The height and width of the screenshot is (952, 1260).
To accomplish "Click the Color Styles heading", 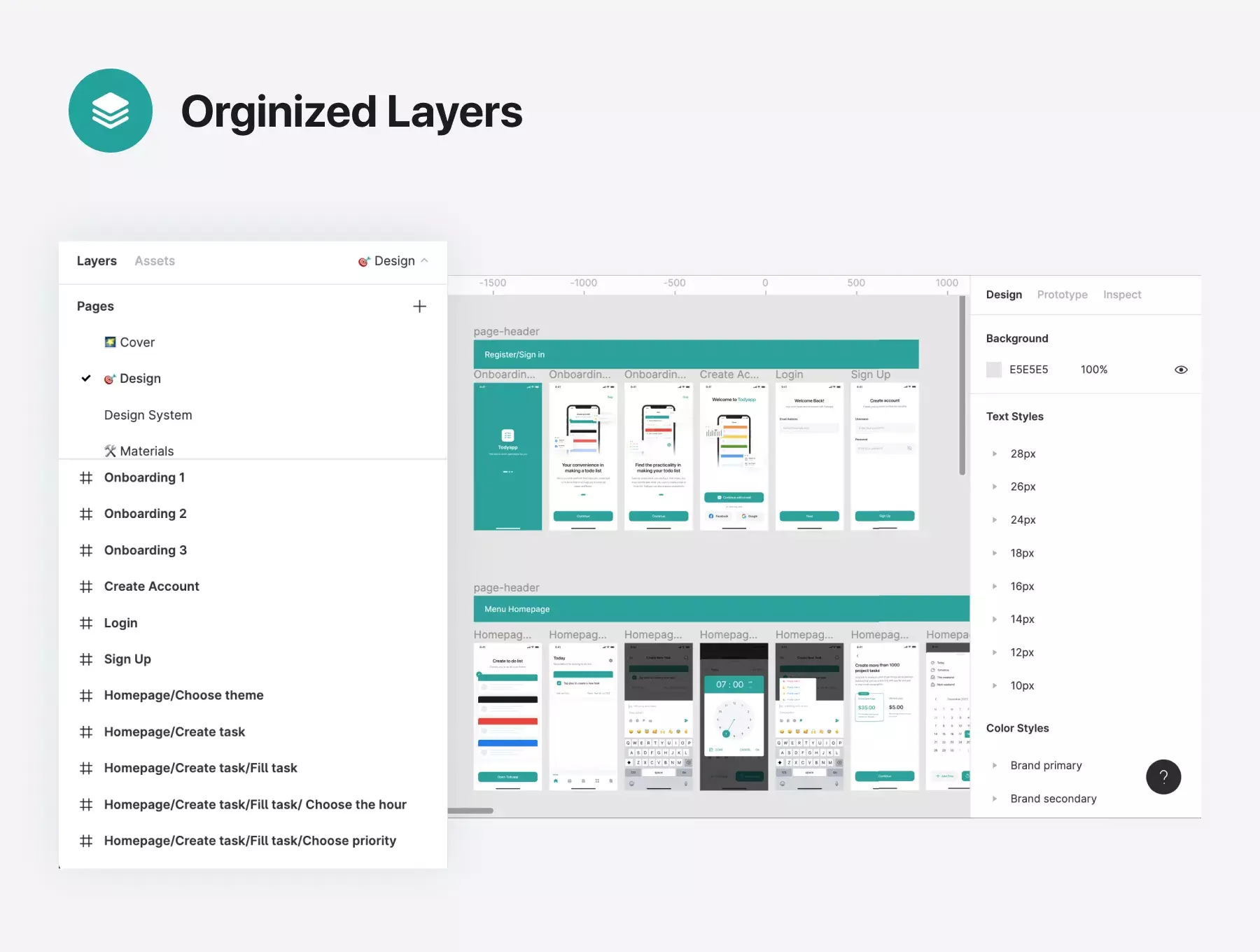I will coord(1017,728).
